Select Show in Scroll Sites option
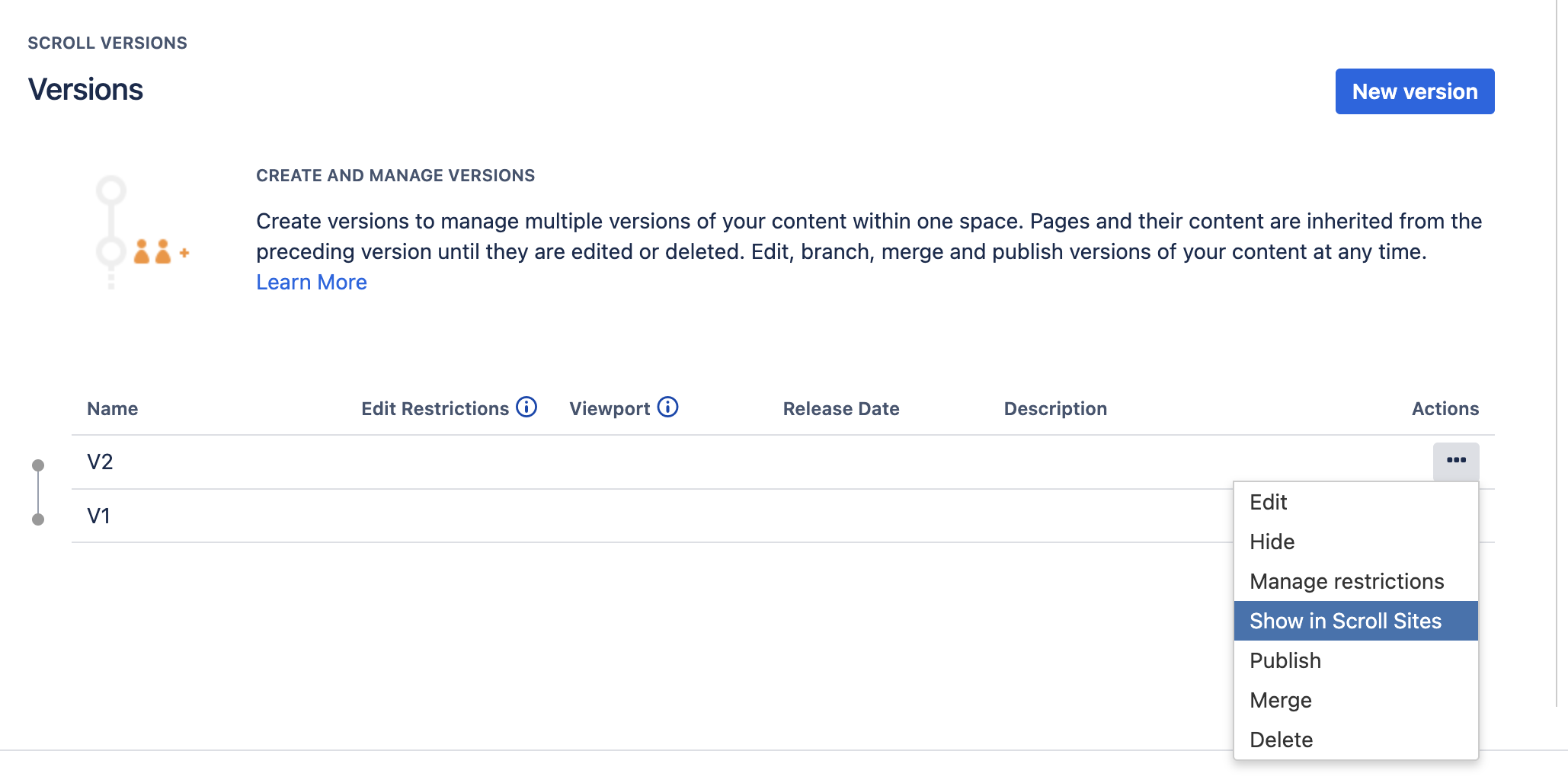This screenshot has width=1568, height=783. (1346, 622)
